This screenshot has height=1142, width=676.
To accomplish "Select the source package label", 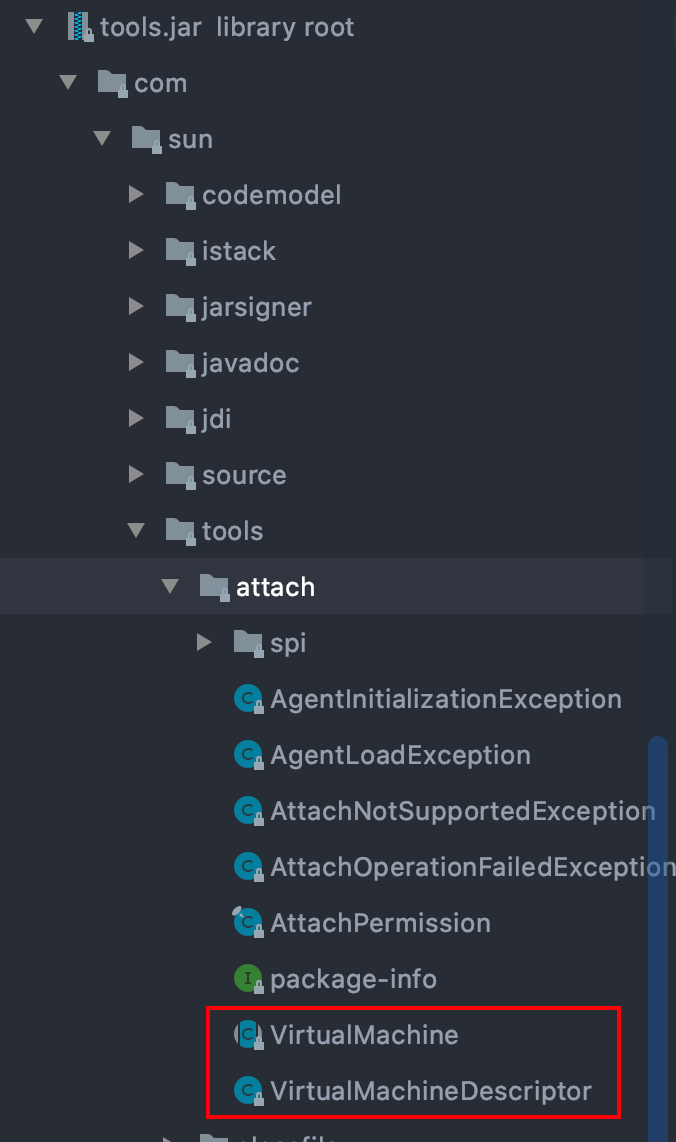I will pyautogui.click(x=244, y=475).
